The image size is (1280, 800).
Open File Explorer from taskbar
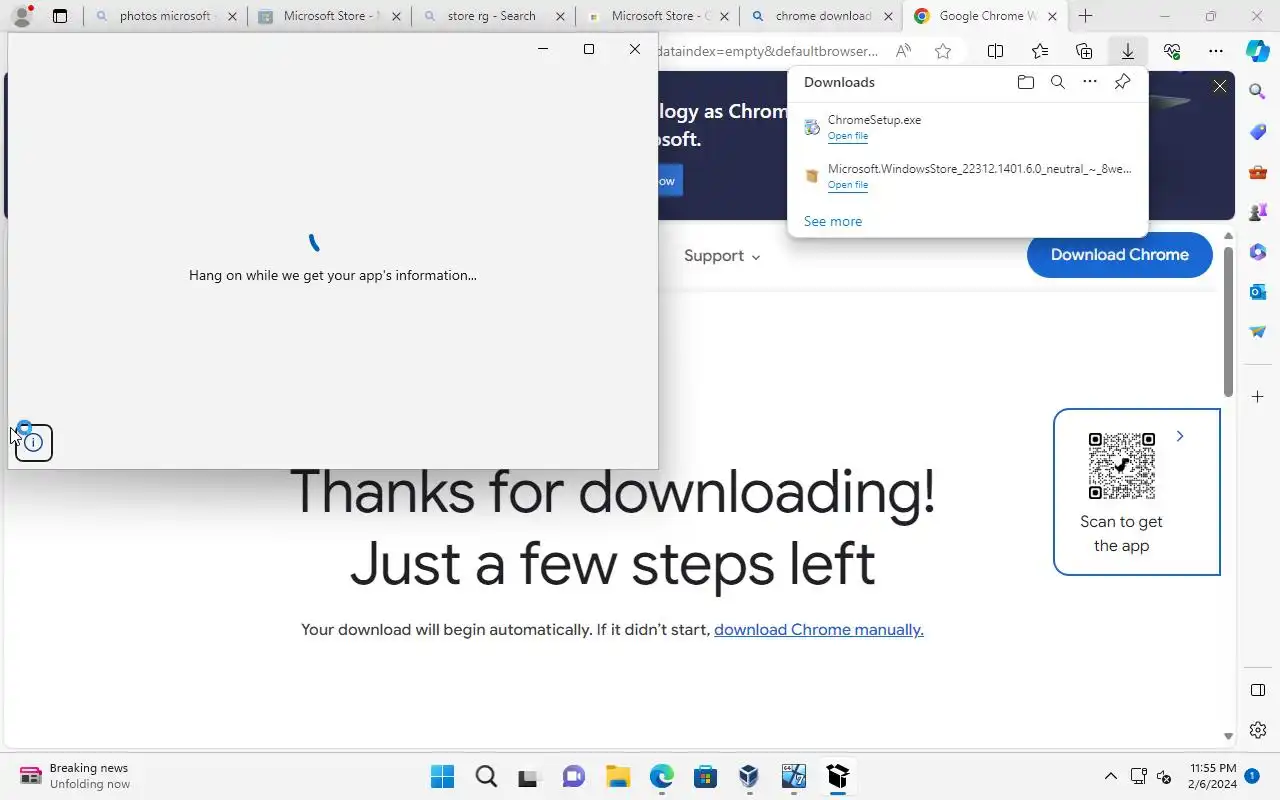(618, 777)
